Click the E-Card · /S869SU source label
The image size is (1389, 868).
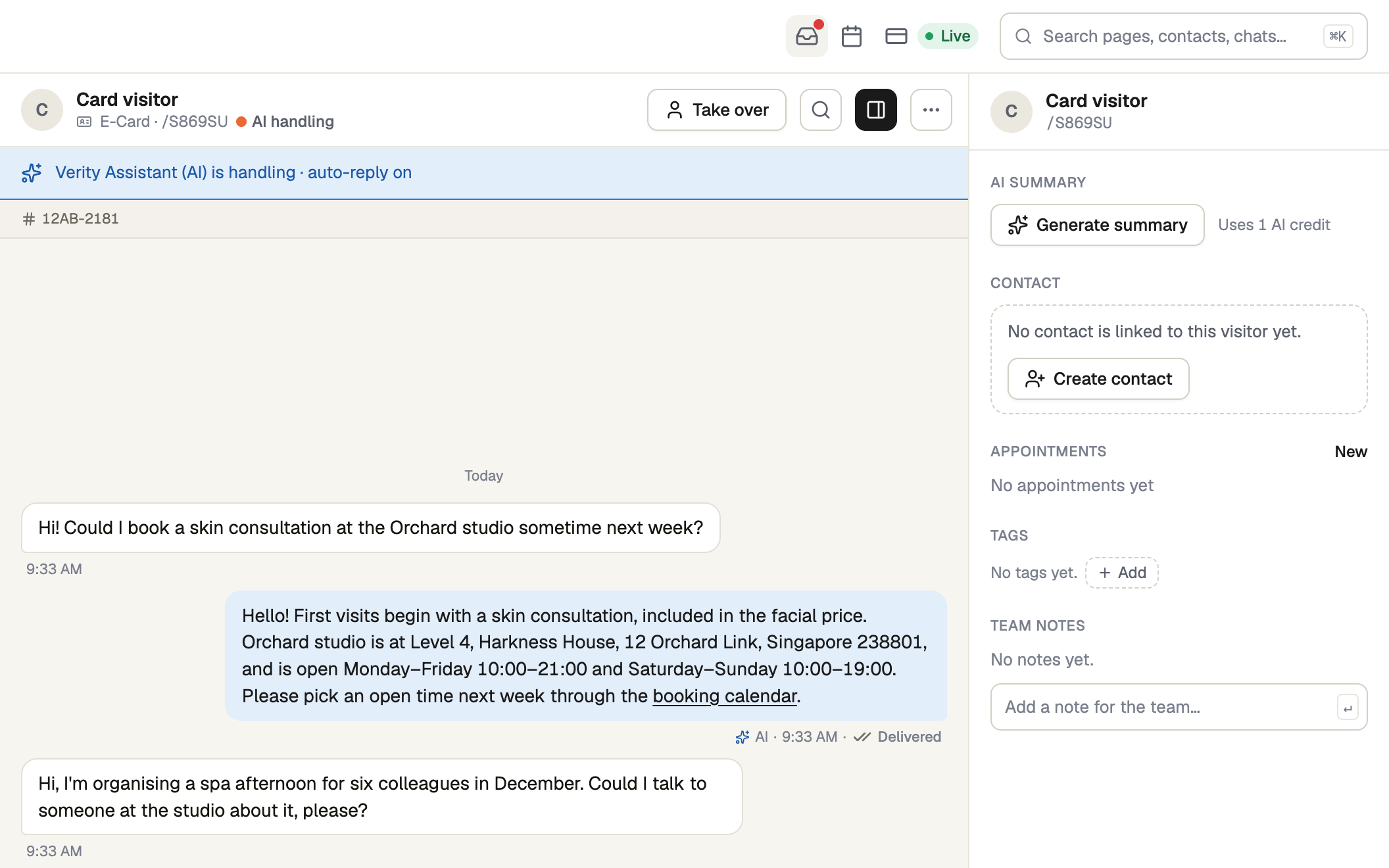(164, 122)
